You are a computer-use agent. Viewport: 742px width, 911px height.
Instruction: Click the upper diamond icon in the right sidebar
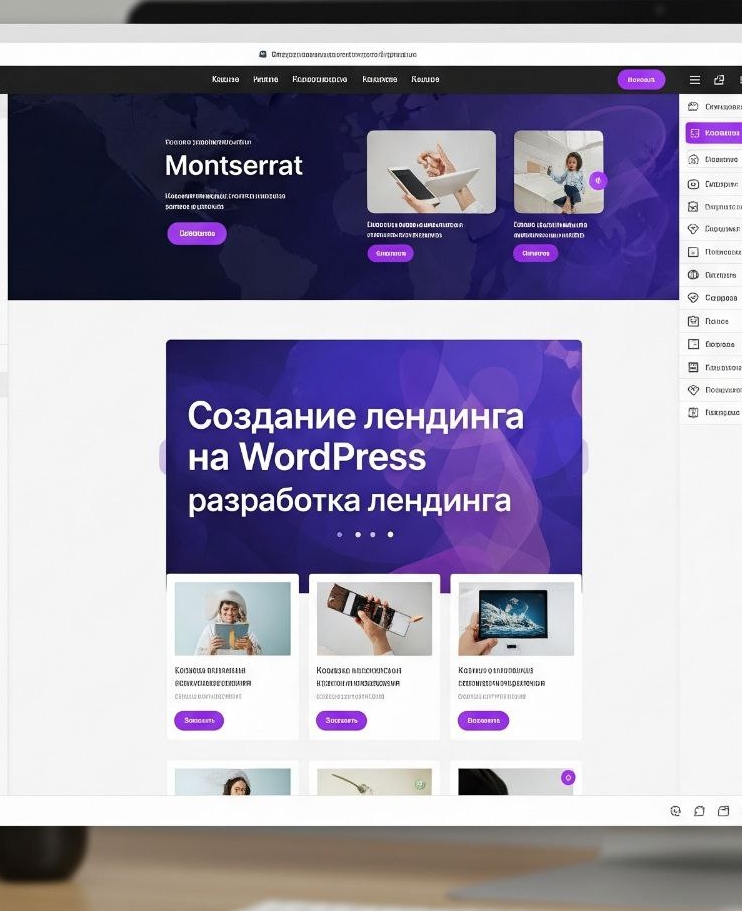[693, 229]
